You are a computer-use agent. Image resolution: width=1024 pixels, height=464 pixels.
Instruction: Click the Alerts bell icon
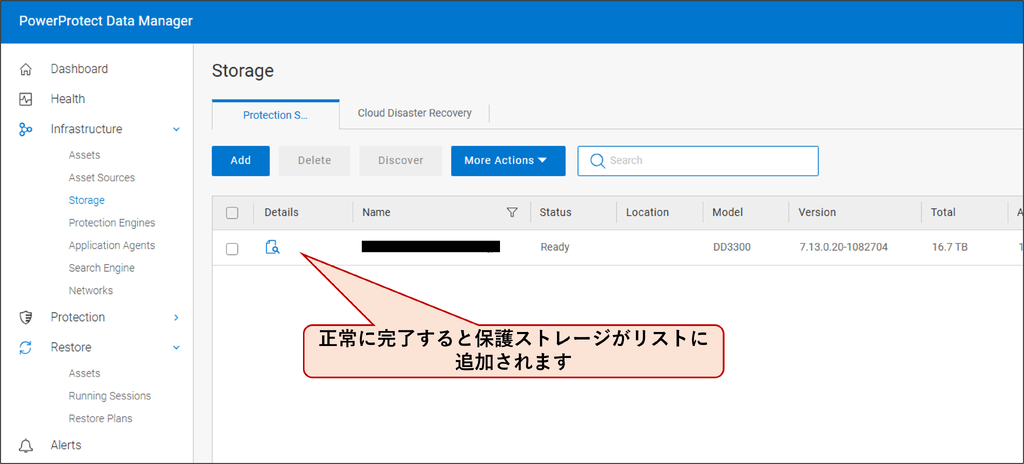click(x=25, y=446)
